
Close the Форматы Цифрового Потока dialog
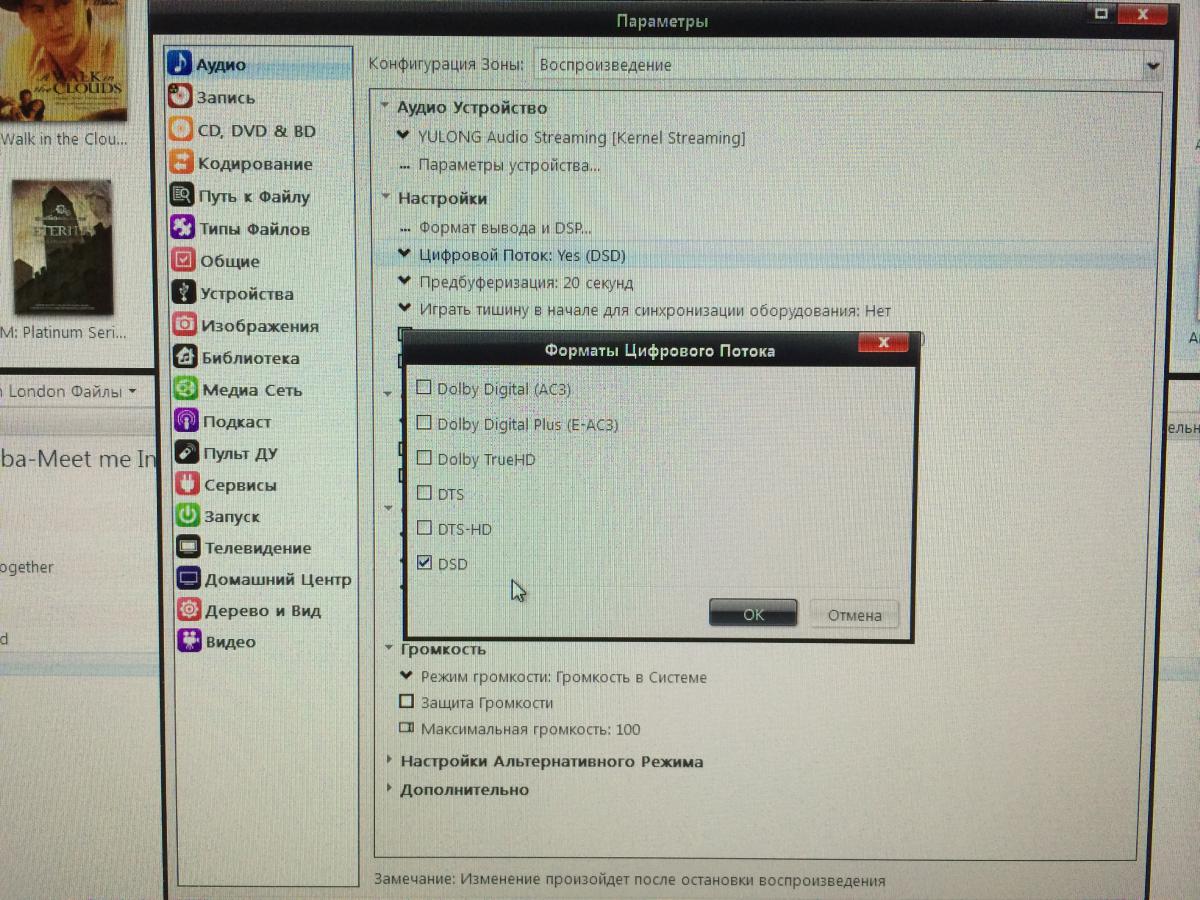pyautogui.click(x=883, y=343)
